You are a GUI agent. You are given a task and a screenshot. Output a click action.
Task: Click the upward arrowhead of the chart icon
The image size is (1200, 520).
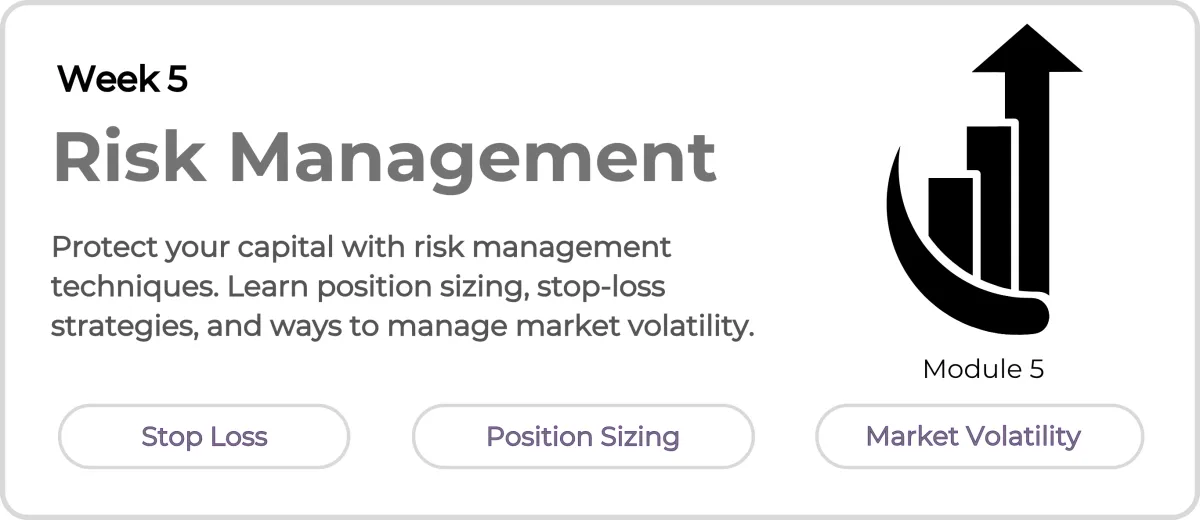pos(1027,49)
